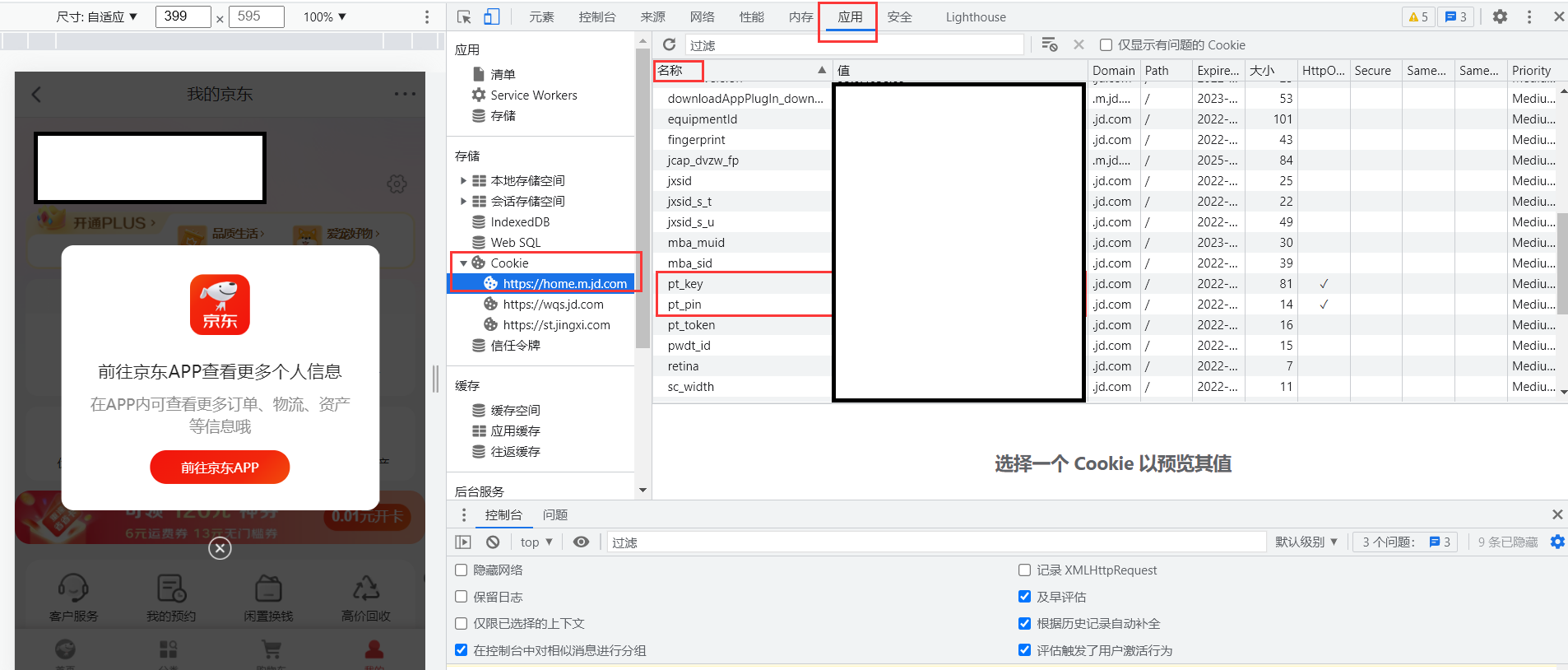Open device toolbar more options

click(426, 16)
